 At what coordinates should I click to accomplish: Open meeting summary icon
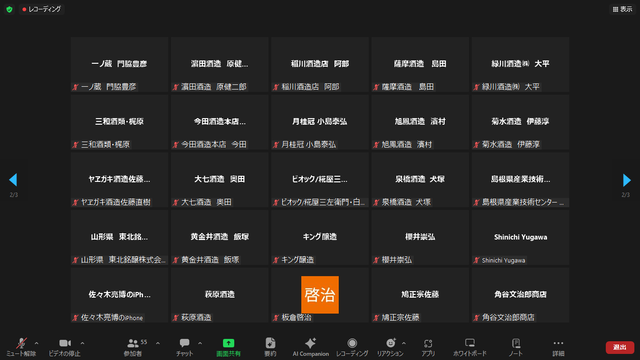[x=270, y=343]
